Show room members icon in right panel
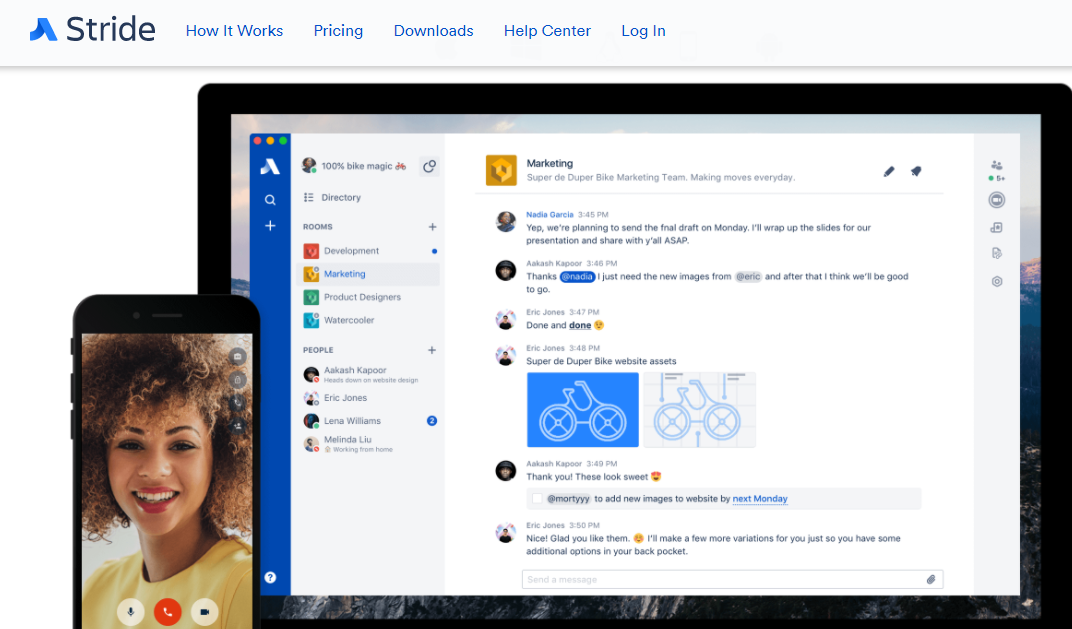 coord(997,165)
